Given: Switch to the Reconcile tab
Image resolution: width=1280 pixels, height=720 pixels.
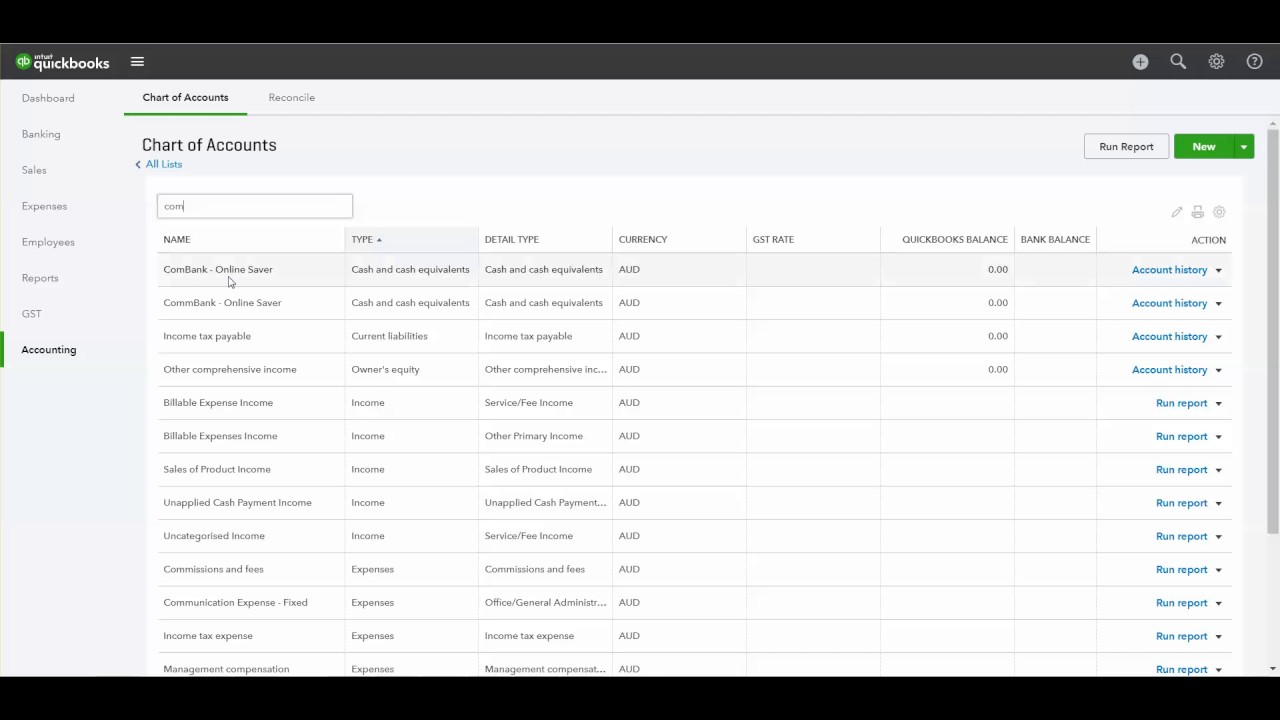Looking at the screenshot, I should 291,97.
